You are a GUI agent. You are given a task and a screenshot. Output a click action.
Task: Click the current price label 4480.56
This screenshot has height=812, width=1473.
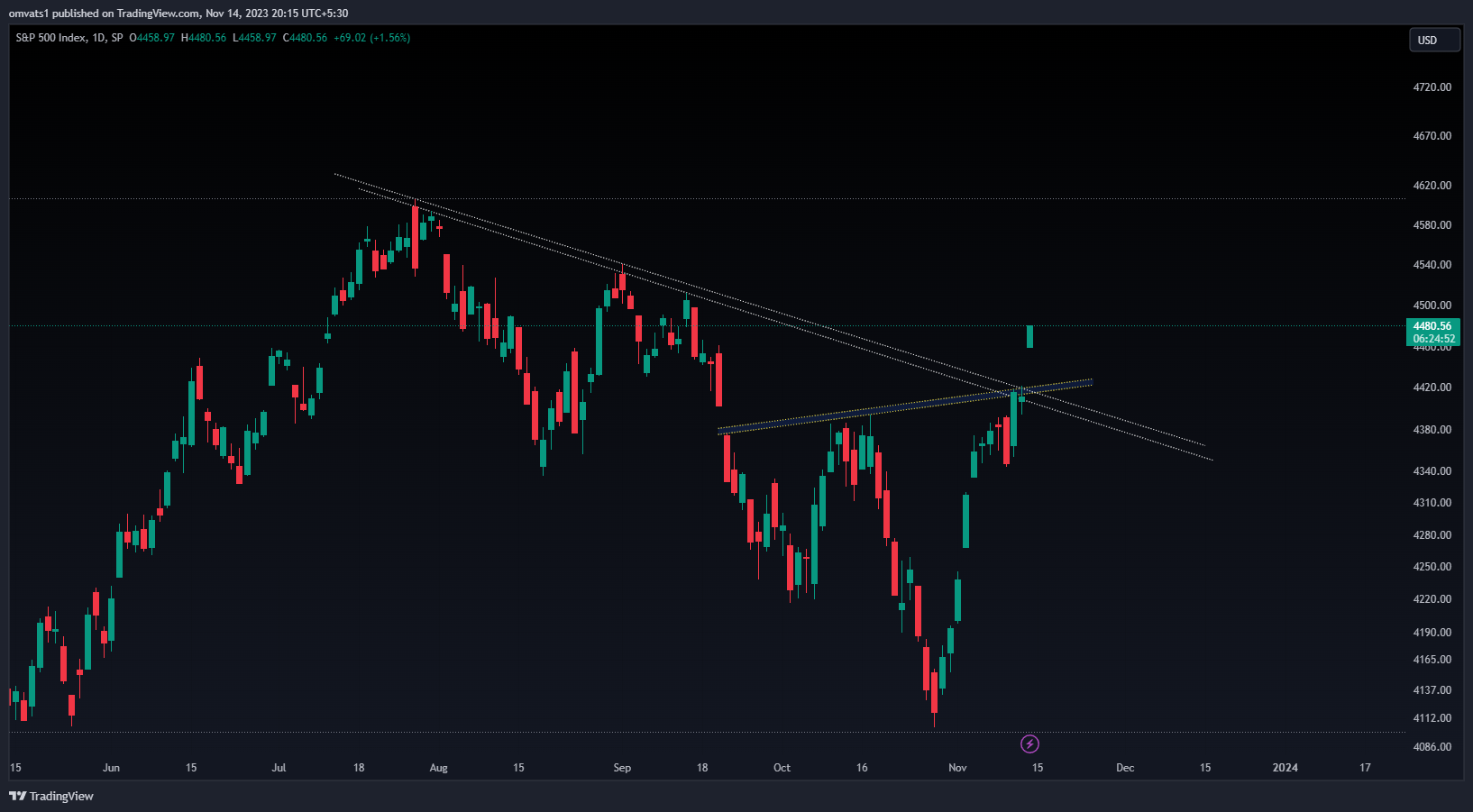[1432, 326]
